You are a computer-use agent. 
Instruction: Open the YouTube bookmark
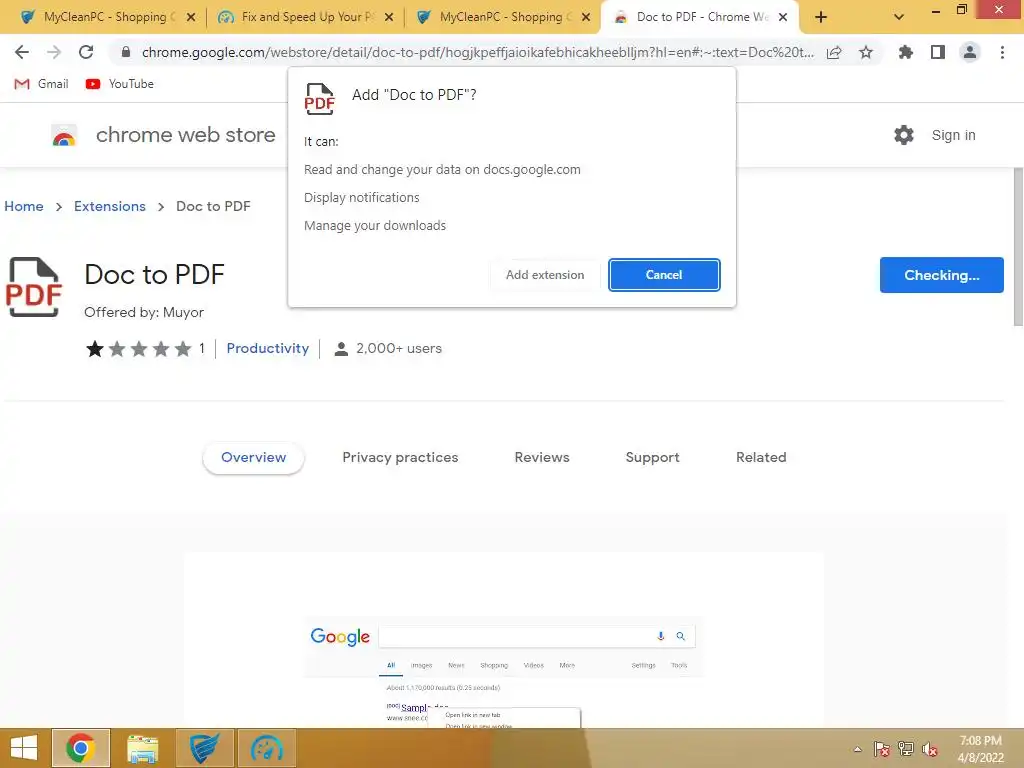click(x=120, y=84)
